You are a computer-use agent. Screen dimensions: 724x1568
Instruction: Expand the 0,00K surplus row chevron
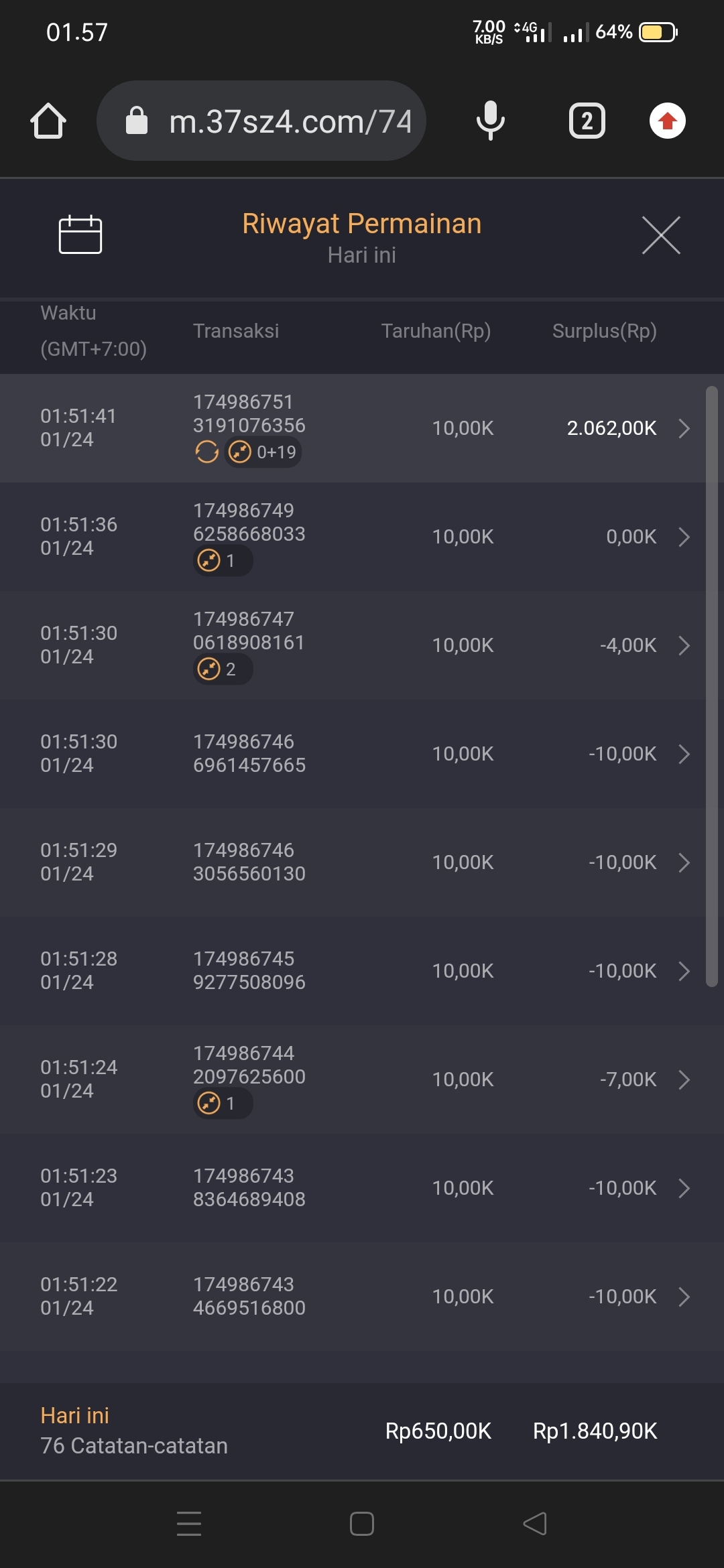(x=684, y=537)
